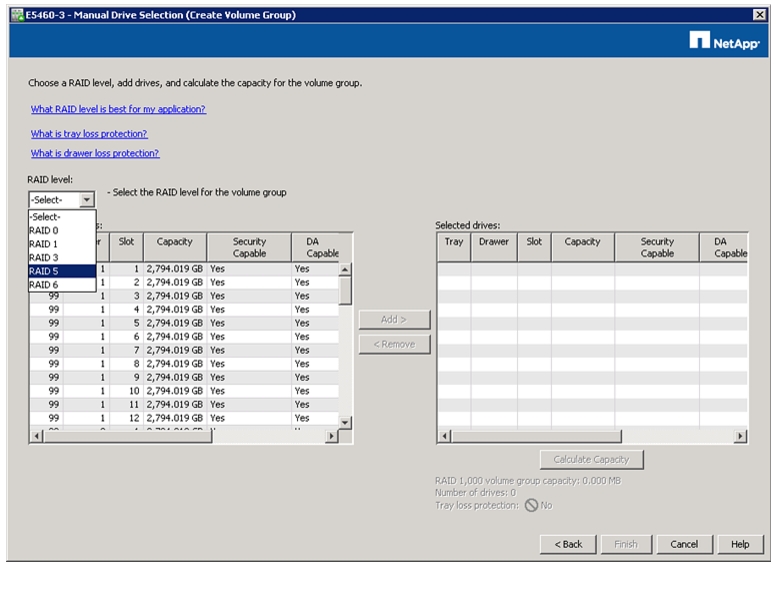This screenshot has height=594, width=776.
Task: Select RAID 3 from the list
Action: click(62, 257)
